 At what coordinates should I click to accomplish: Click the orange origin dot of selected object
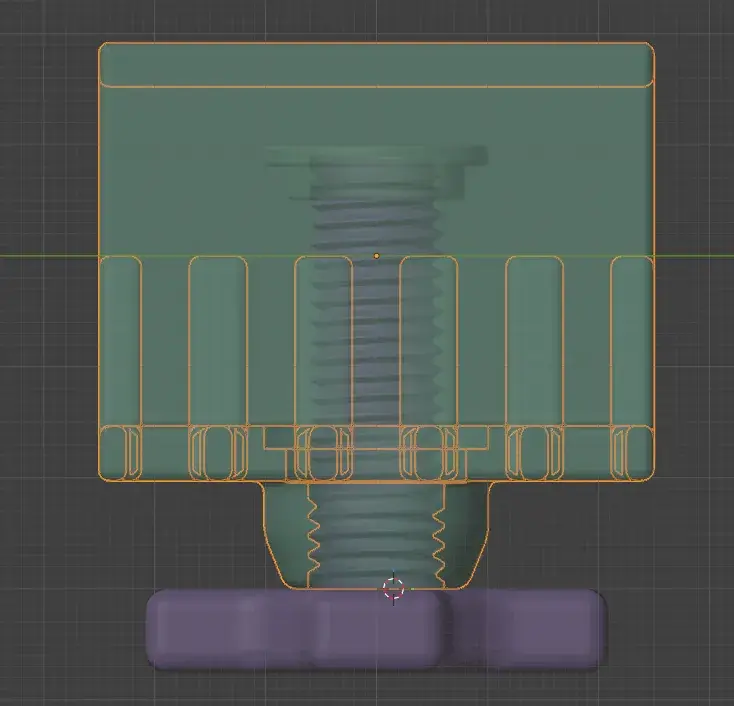click(376, 256)
